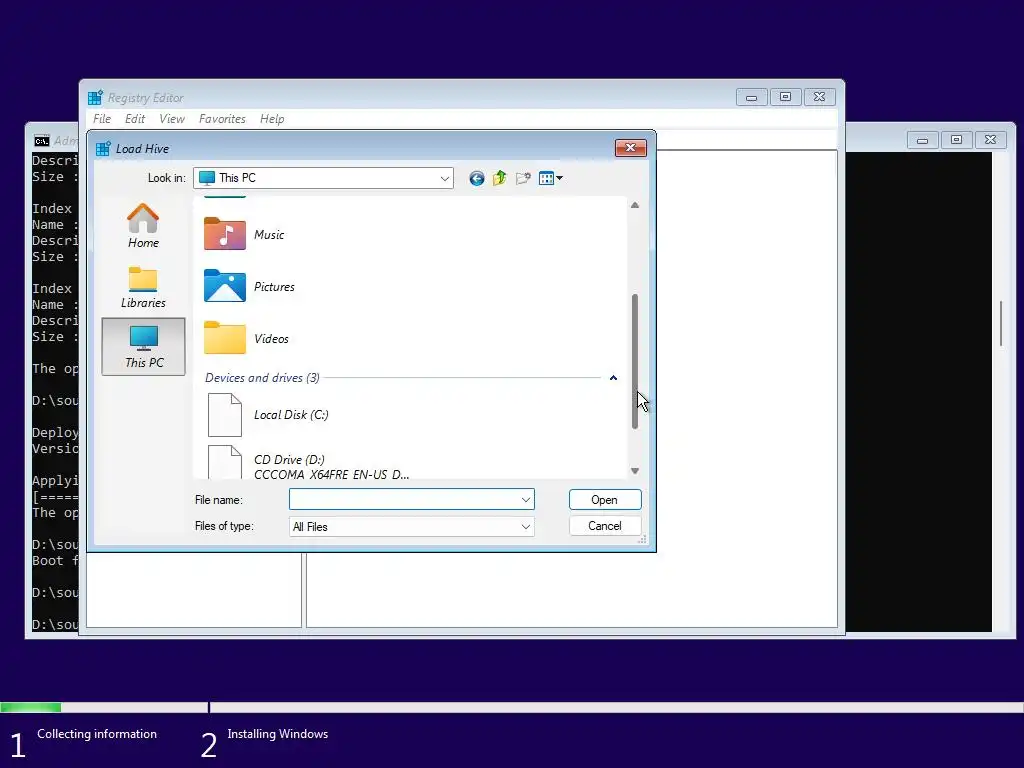Viewport: 1024px width, 768px height.
Task: Minimize the Registry Editor window
Action: (752, 97)
